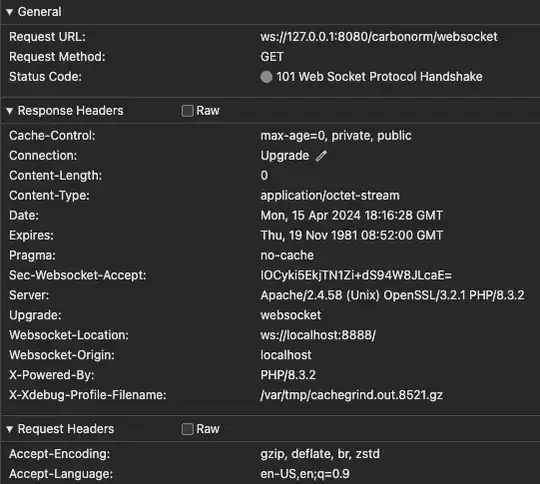The height and width of the screenshot is (484, 540).
Task: Click the pencil edit icon next to Upgrade
Action: pos(321,156)
